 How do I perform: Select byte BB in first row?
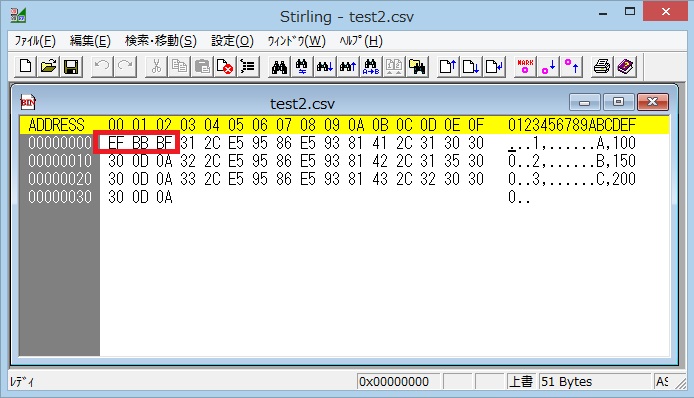[x=140, y=143]
